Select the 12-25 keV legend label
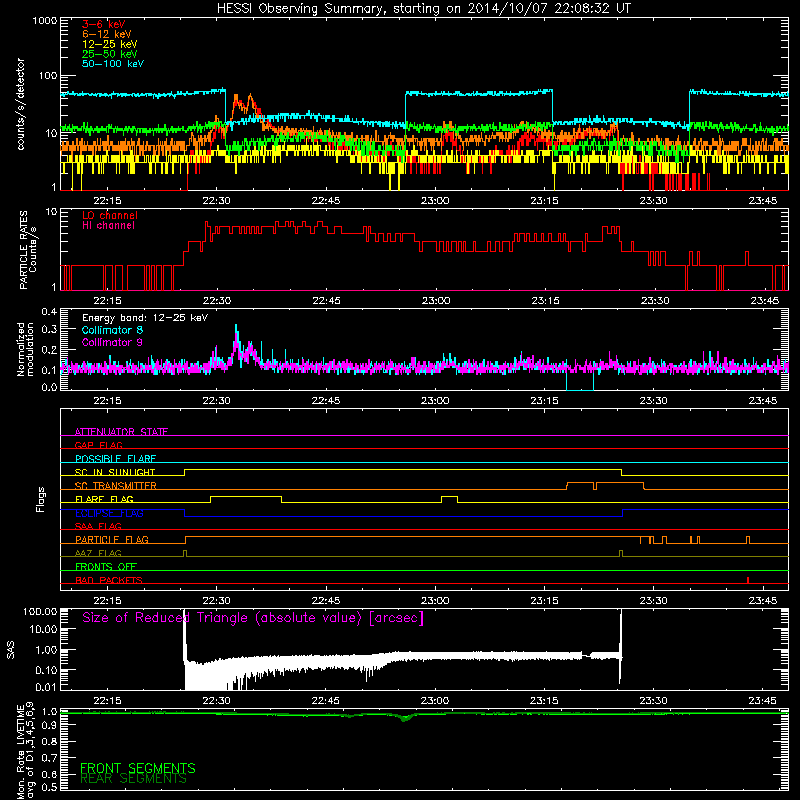 click(110, 44)
